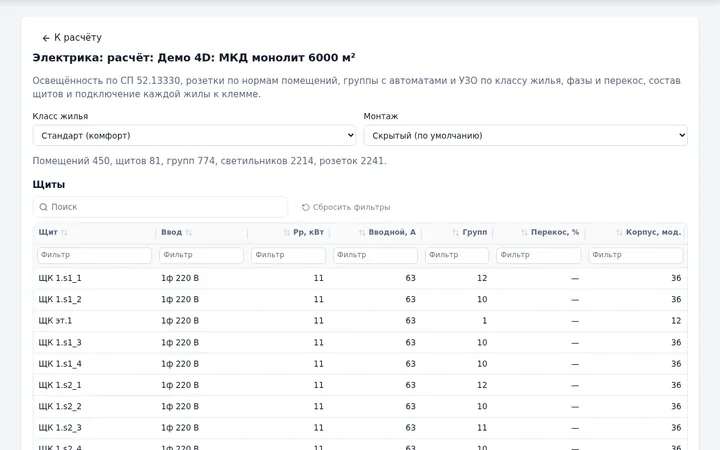Viewport: 720px width, 450px height.
Task: Sort by the Перекос, % column arrows
Action: 524,233
